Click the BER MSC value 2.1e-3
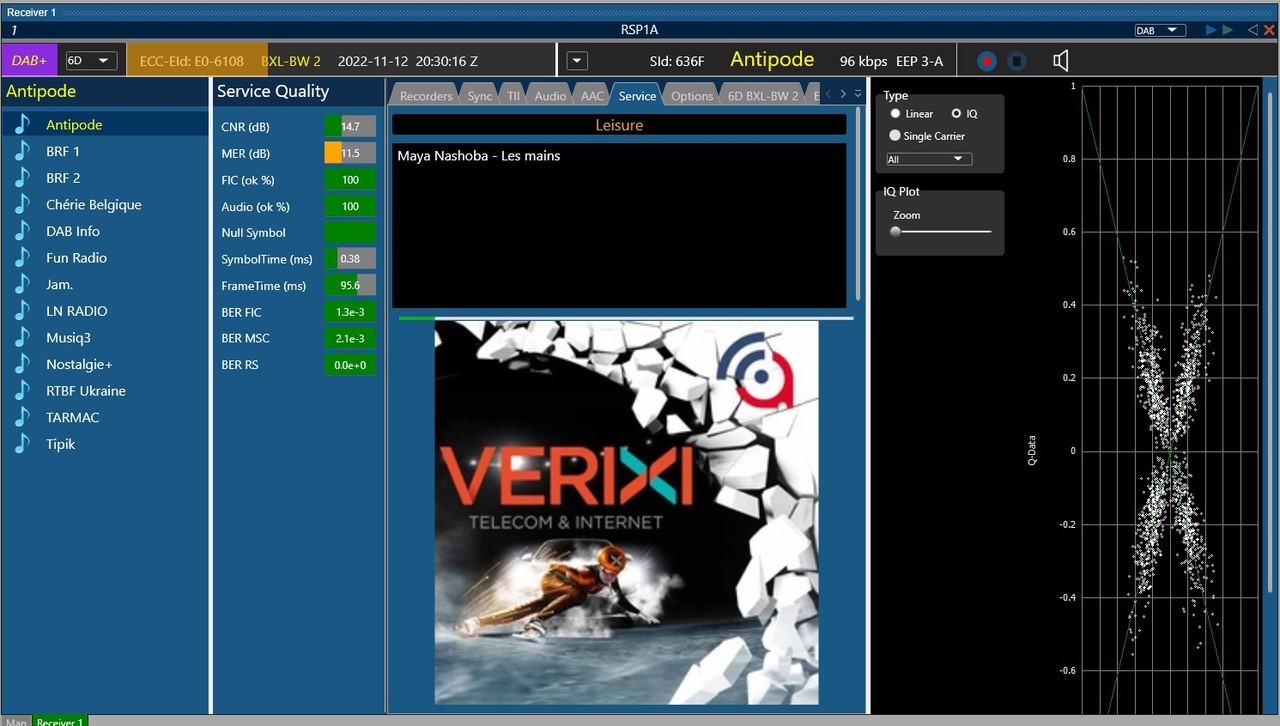 [350, 338]
